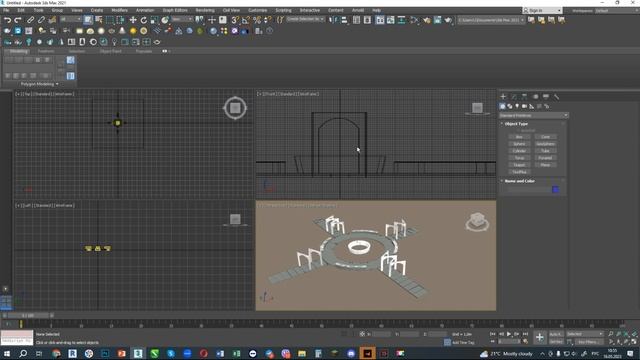
Task: Click the cone primitive icon in second toolbar row
Action: (122, 31)
